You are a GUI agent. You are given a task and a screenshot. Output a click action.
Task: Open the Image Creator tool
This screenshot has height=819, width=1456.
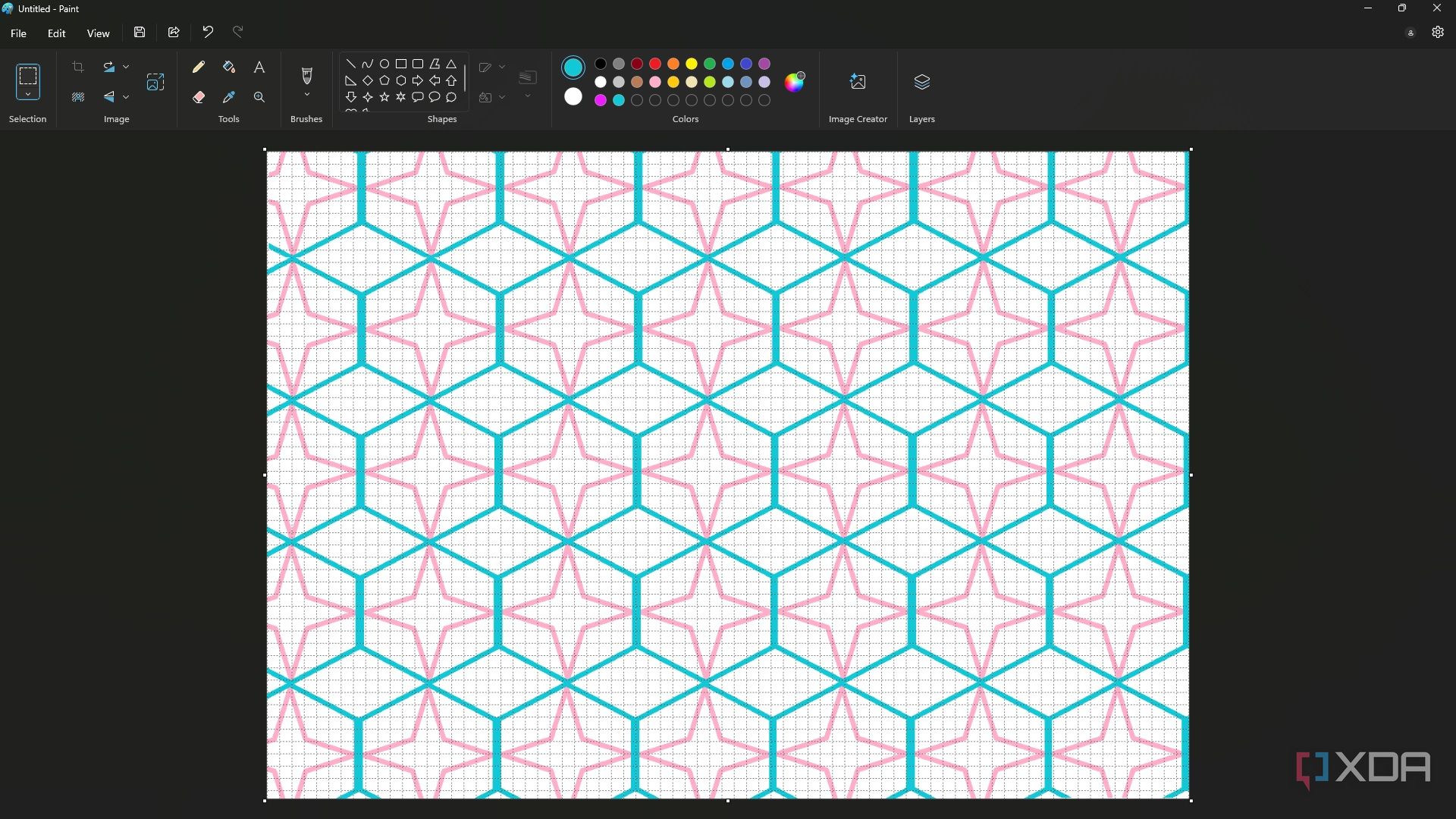(x=858, y=82)
